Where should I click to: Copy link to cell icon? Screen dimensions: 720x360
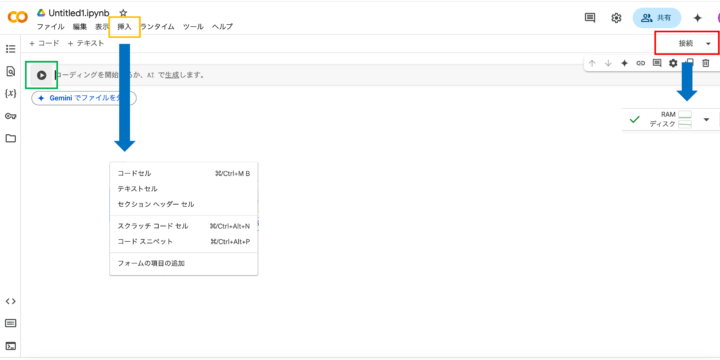[641, 63]
